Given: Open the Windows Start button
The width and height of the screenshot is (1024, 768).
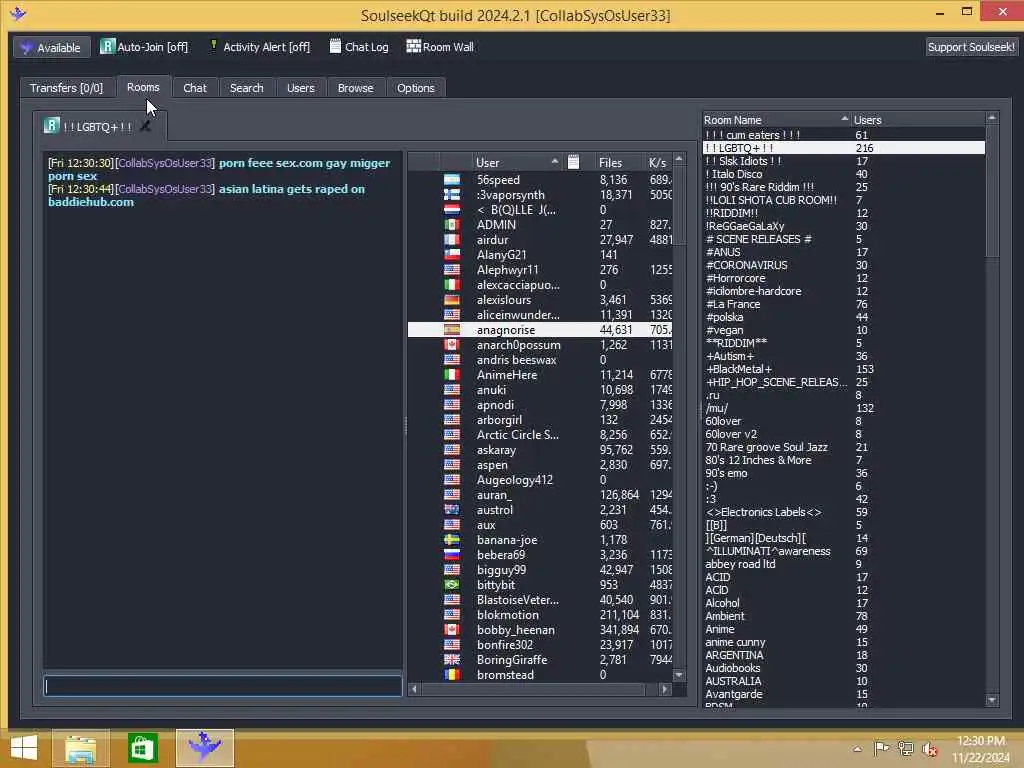Looking at the screenshot, I should (x=24, y=748).
